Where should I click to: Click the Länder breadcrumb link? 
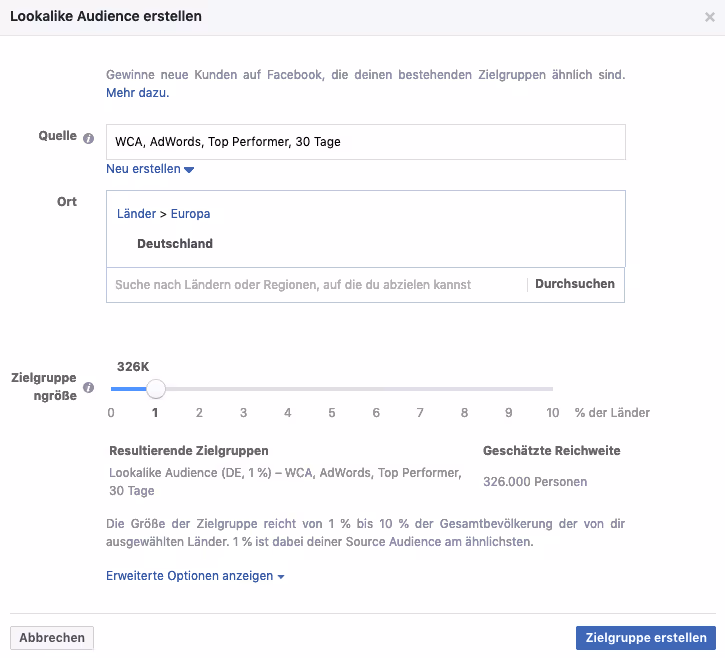click(136, 214)
